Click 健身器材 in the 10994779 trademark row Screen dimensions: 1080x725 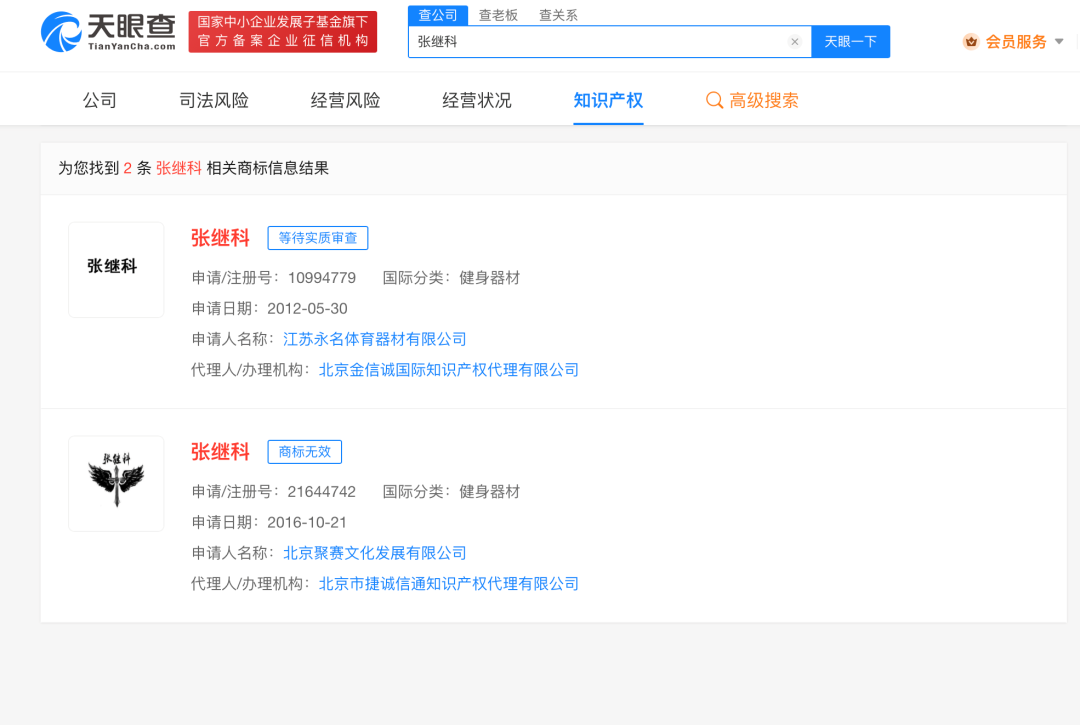tap(489, 278)
